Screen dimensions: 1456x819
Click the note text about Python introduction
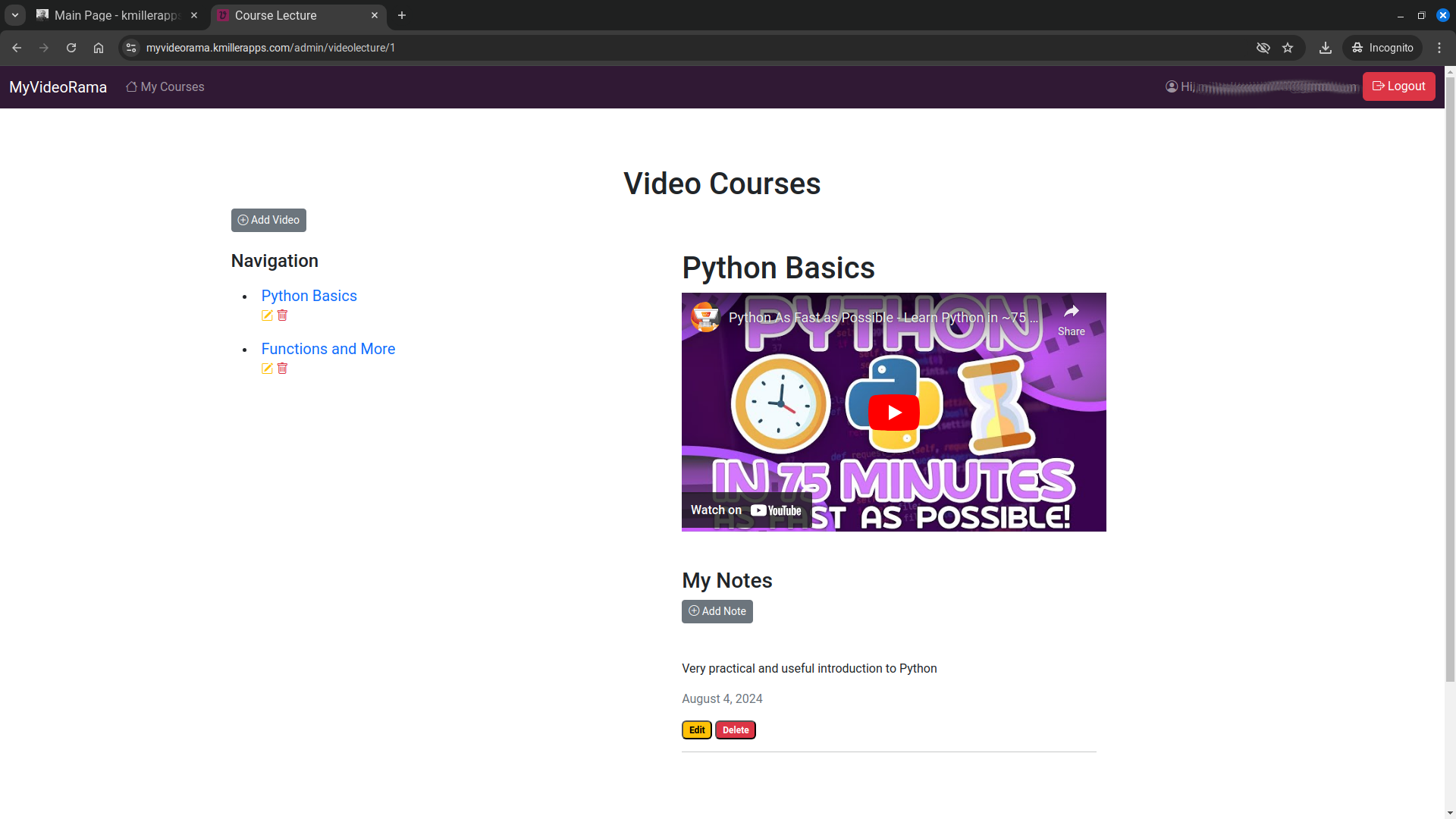point(809,669)
